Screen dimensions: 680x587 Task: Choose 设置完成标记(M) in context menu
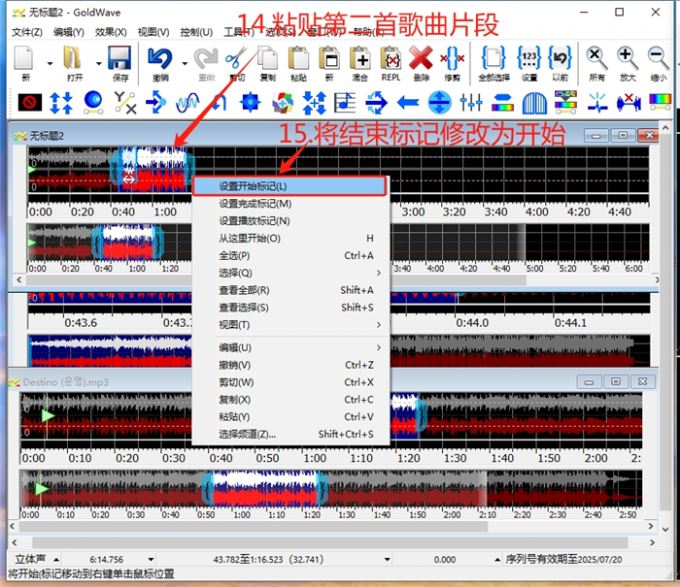pos(291,204)
